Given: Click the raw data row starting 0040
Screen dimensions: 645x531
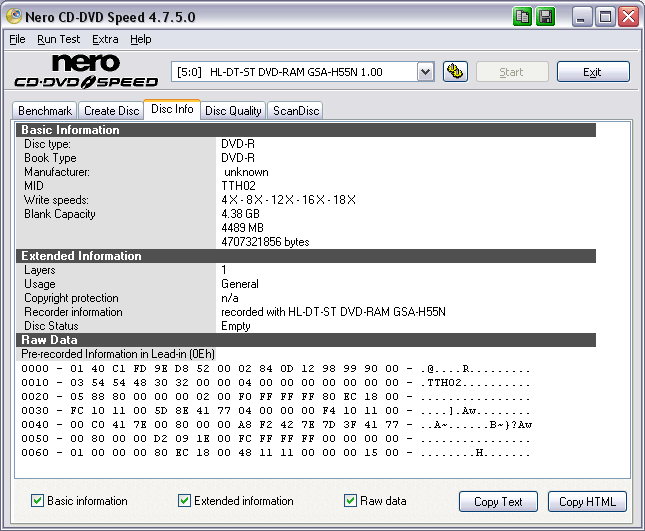Looking at the screenshot, I should 276,424.
